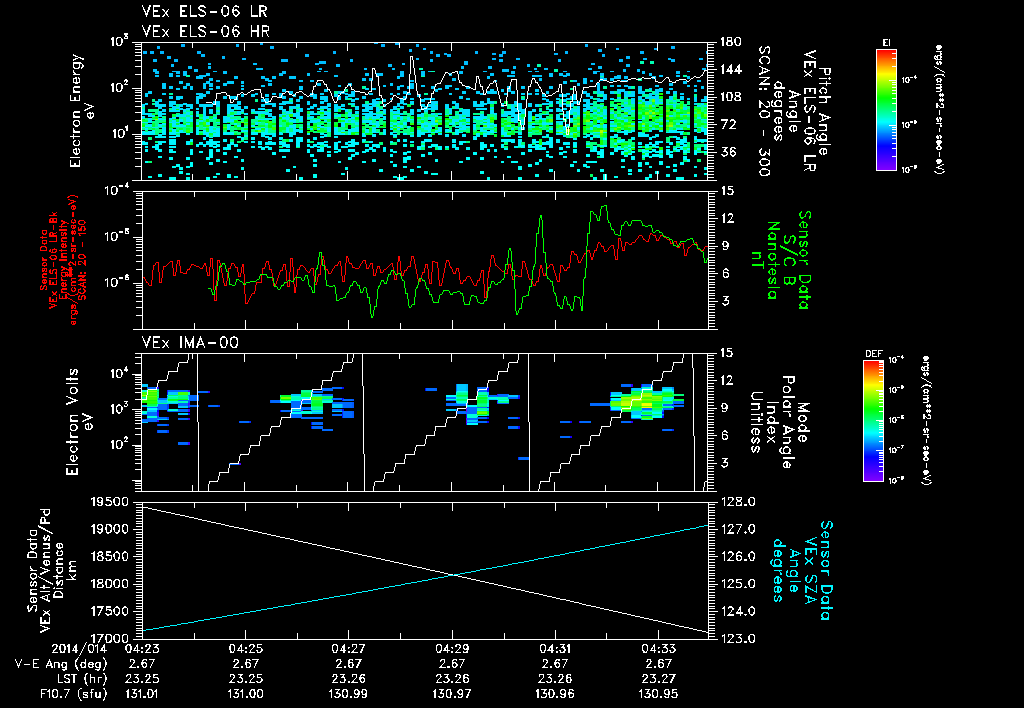Click the 18000 altitude tick label

click(x=108, y=584)
